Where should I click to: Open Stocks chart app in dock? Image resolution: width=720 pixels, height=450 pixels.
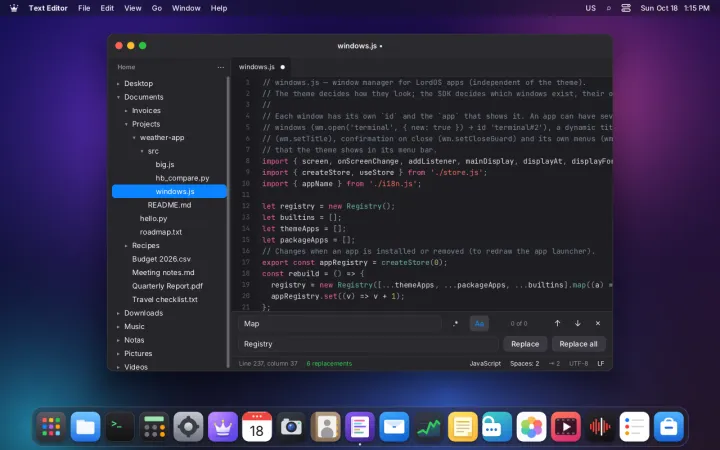428,427
